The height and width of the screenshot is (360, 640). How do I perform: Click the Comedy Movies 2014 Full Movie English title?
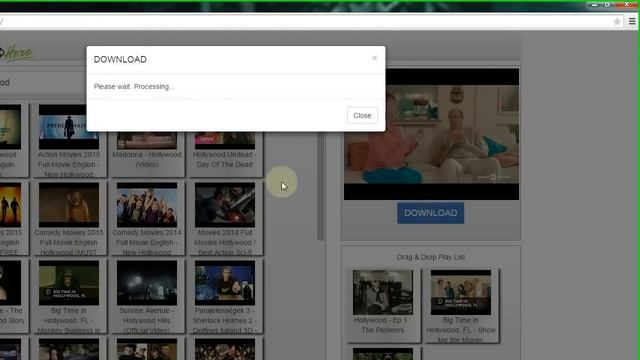point(147,242)
